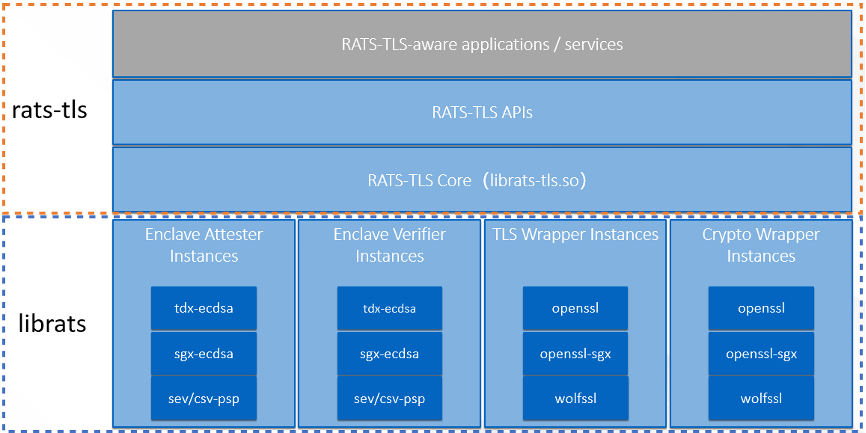Viewport: 866px width, 433px height.
Task: Click the Enclave Verifier Instances heading
Action: 389,245
